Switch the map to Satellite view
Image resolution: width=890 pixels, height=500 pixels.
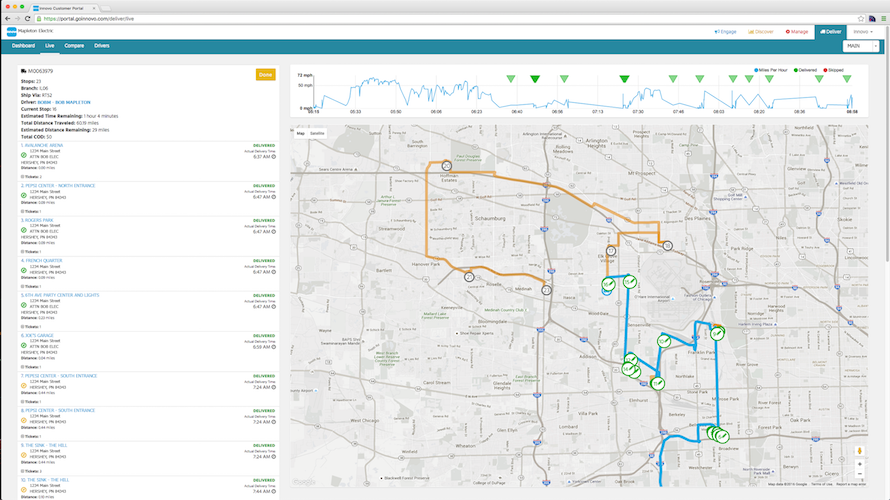pos(317,133)
